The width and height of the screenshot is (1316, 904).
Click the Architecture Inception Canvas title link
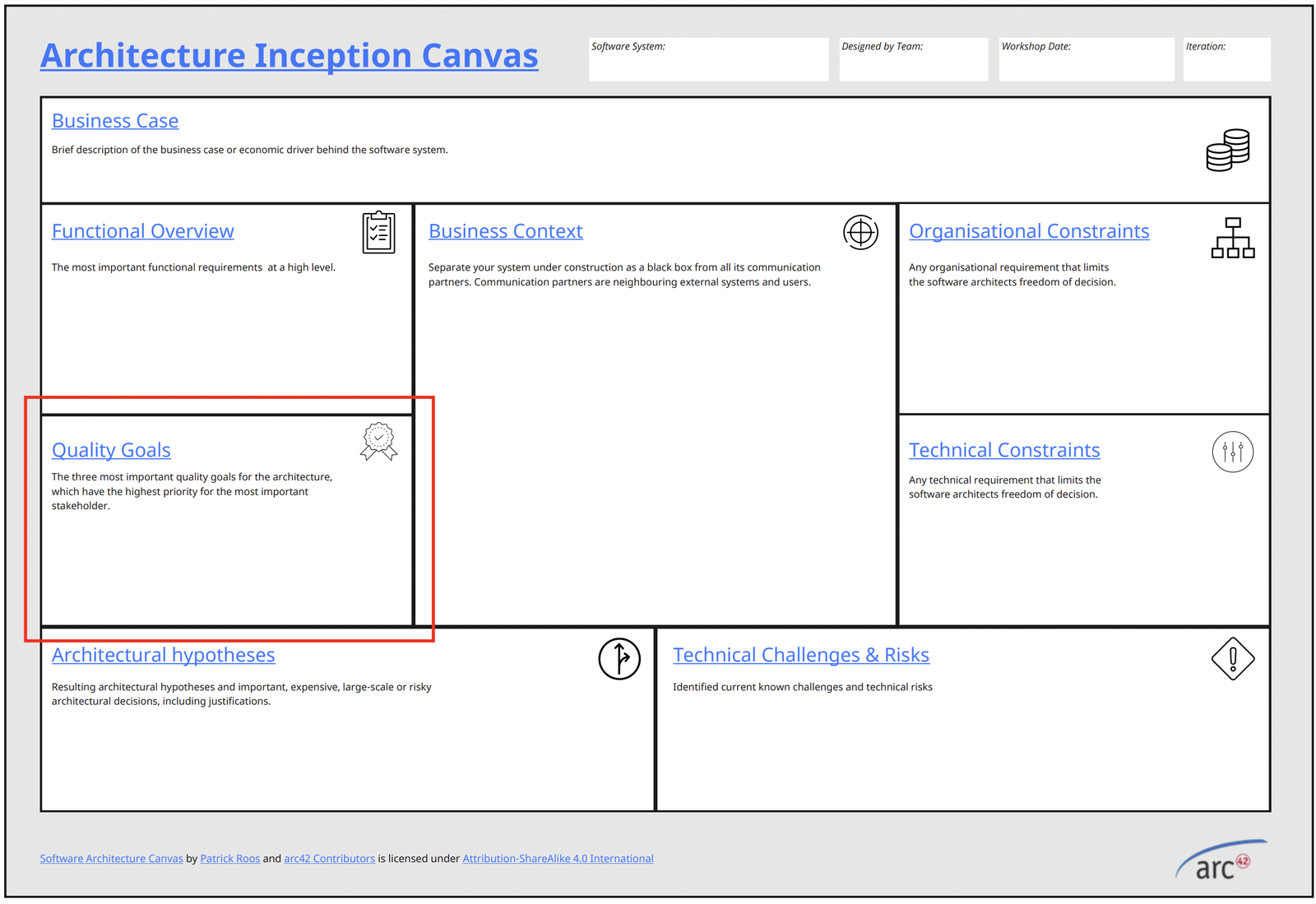click(290, 55)
